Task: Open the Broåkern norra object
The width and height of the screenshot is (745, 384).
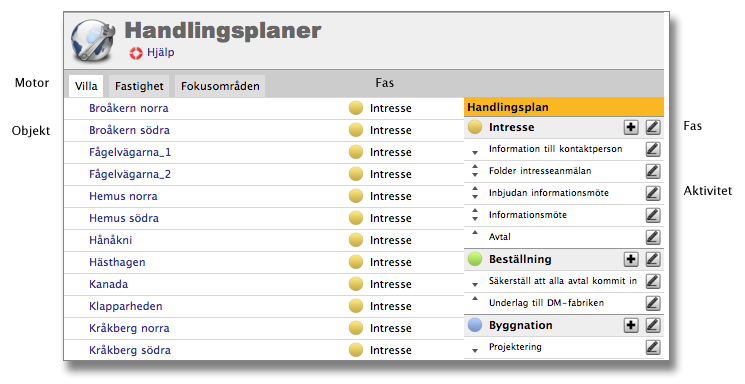Action: 129,108
